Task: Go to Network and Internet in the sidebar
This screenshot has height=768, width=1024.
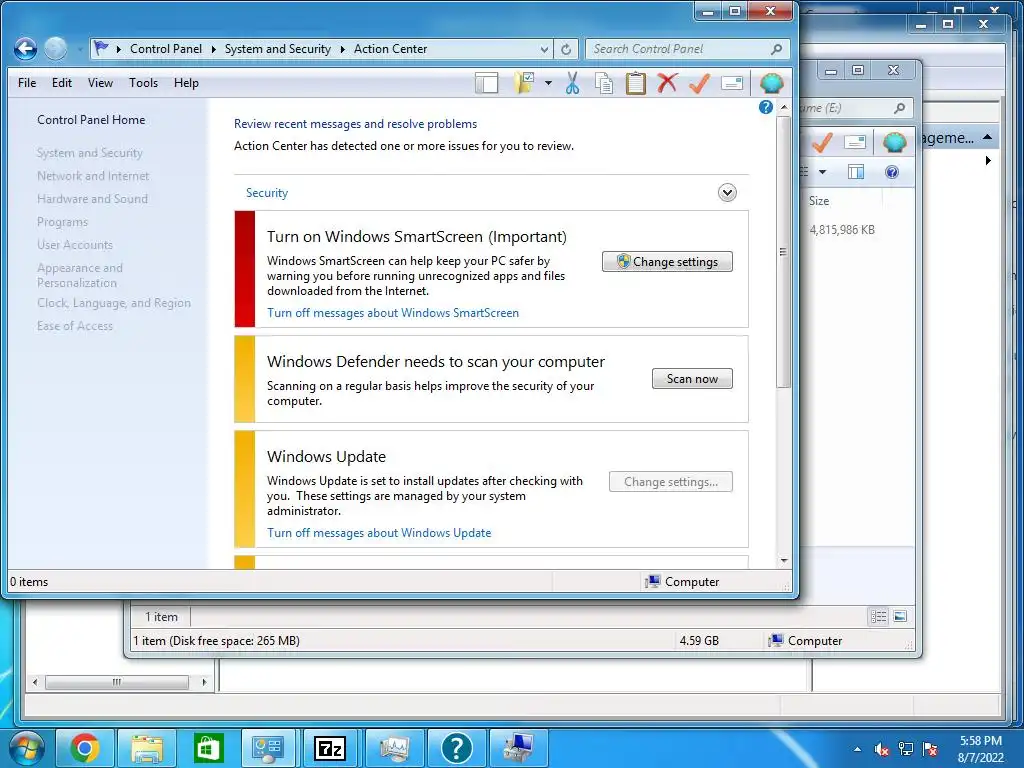Action: point(93,176)
